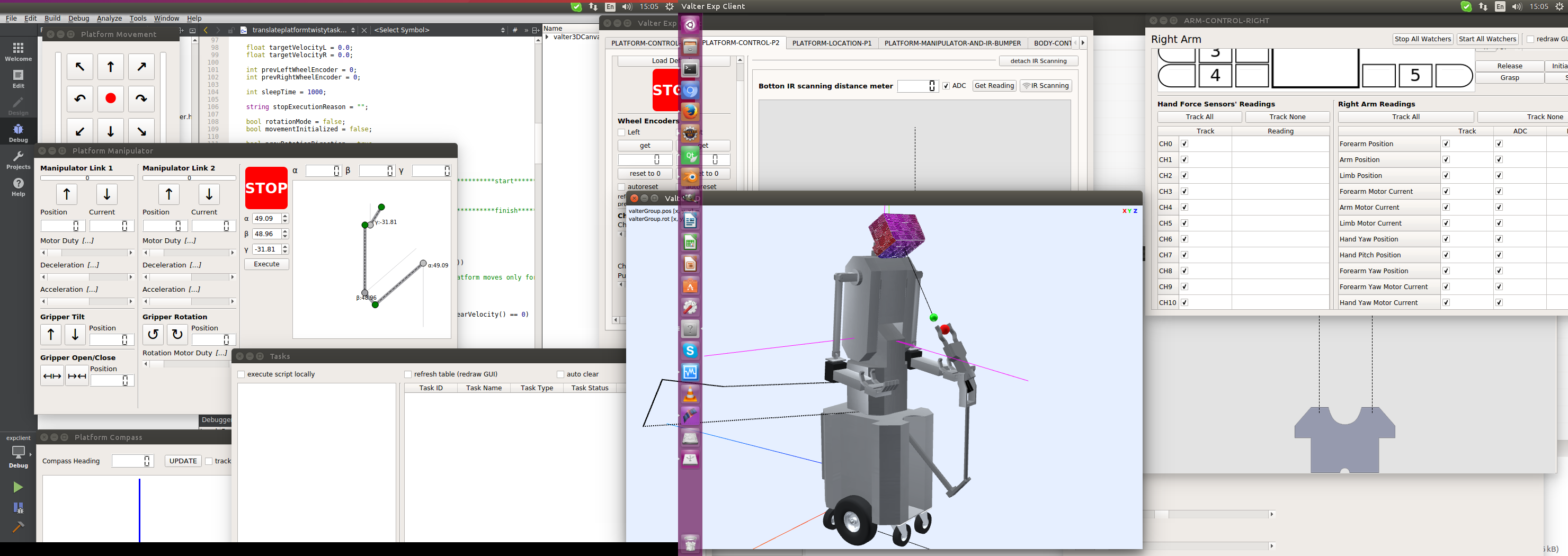1568x556 pixels.
Task: Open the Select Symbol dropdown
Action: click(438, 30)
